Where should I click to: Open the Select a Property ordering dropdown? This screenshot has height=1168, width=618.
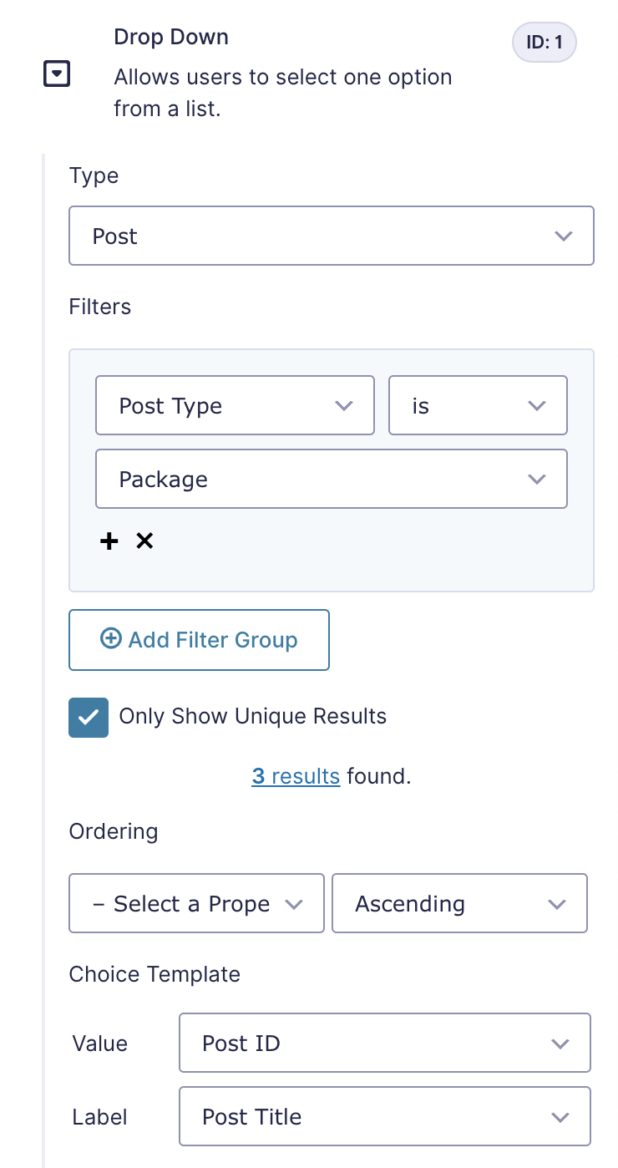click(x=195, y=903)
